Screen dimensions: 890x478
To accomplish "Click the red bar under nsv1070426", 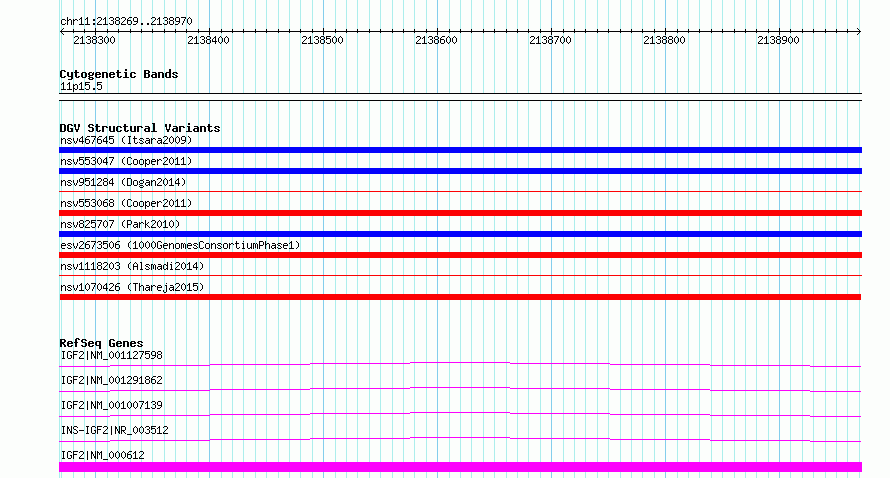I will click(460, 297).
